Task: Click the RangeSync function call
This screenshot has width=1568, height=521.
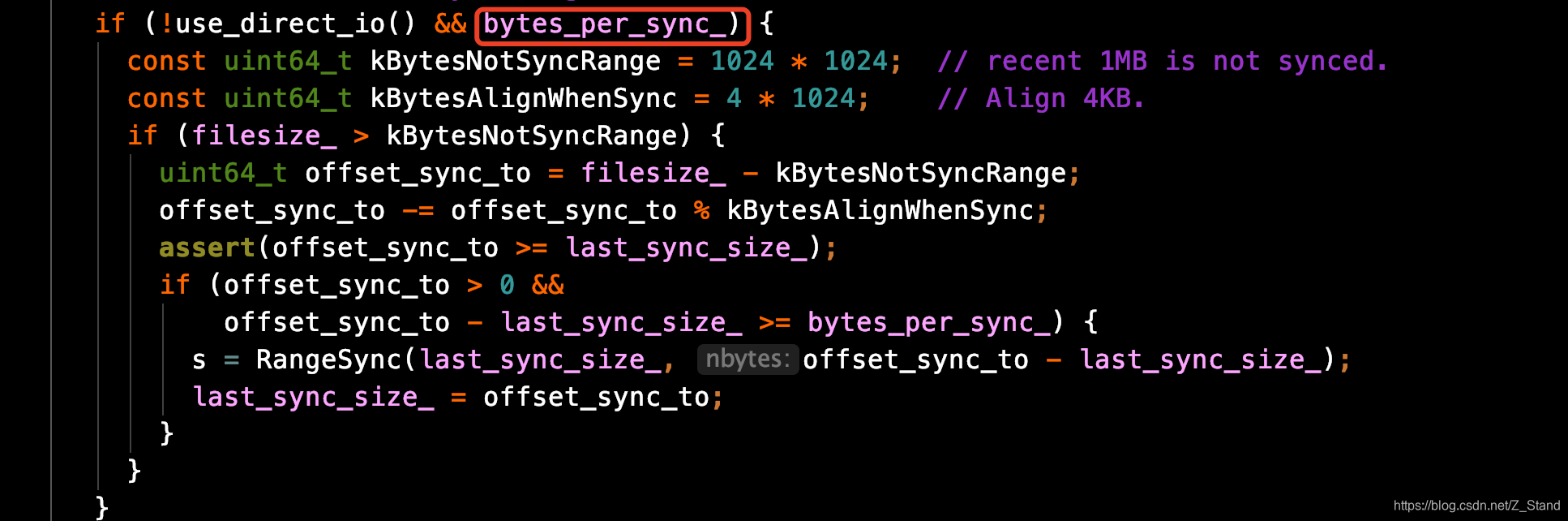Action: coord(328,360)
